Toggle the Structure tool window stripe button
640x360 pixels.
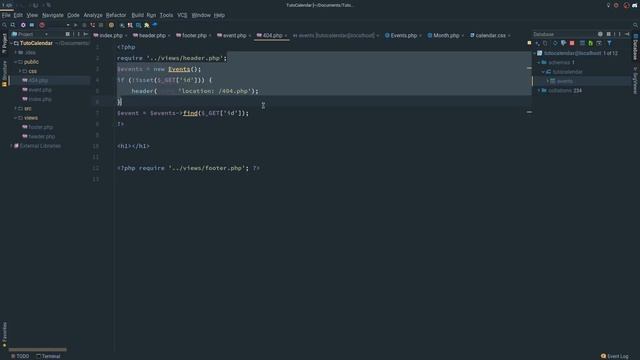(4, 74)
